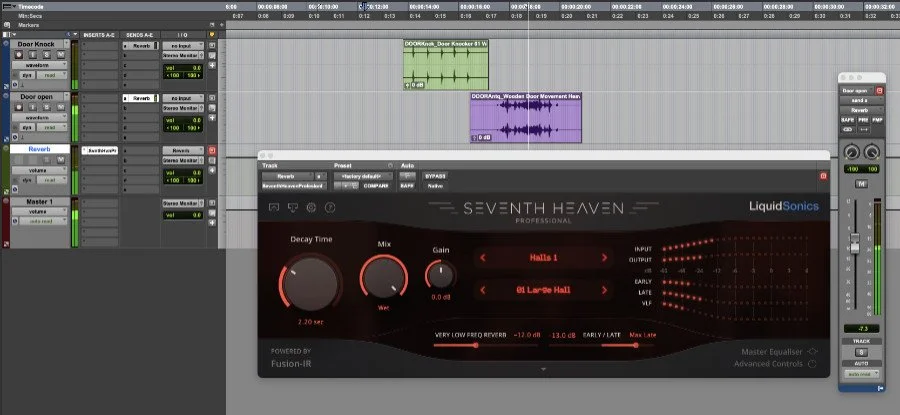
Task: Click the Gain knob
Action: (x=441, y=276)
